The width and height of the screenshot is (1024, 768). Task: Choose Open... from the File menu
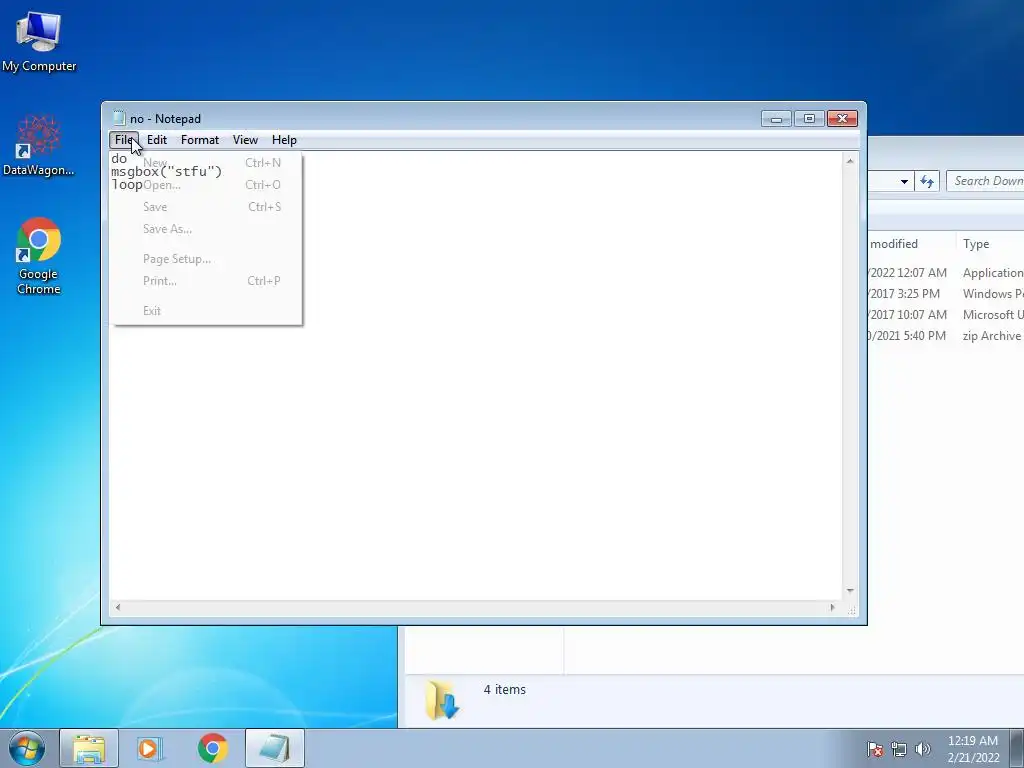point(206,185)
